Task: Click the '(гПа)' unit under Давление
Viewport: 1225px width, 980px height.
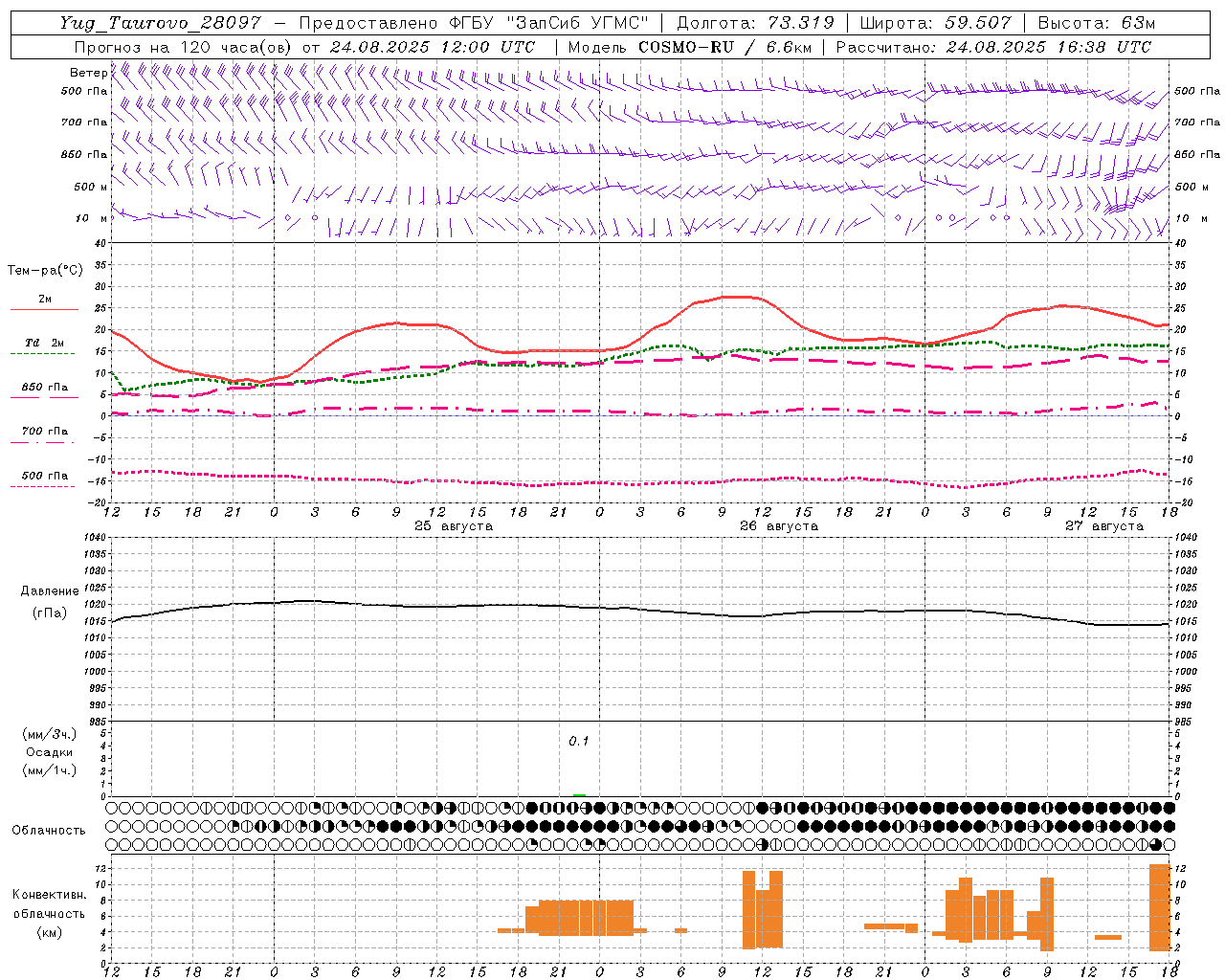Action: pyautogui.click(x=50, y=613)
